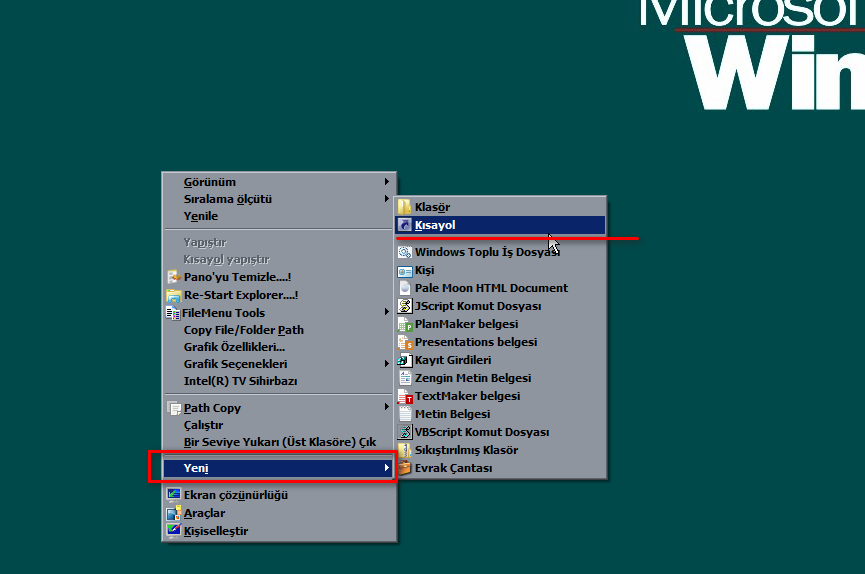Click the Sıralama ölçütü label
Viewport: 865px width, 574px height.
pyautogui.click(x=228, y=199)
